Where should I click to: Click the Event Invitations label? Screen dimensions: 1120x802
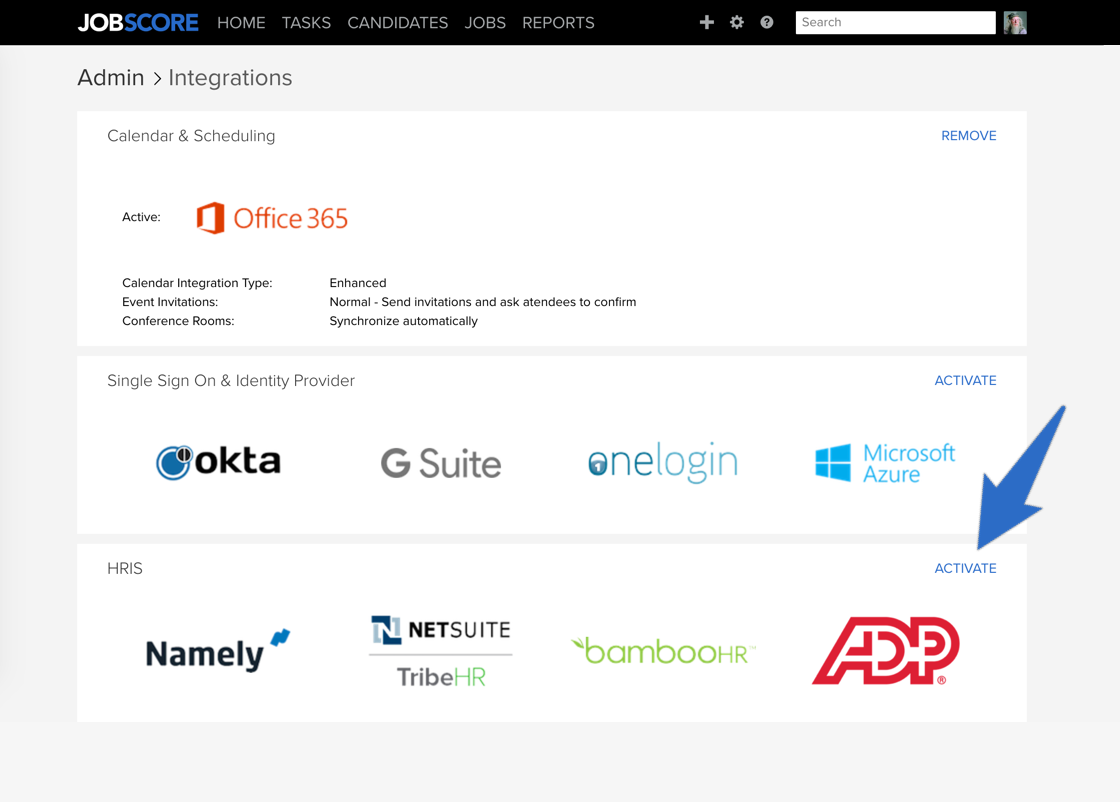[x=170, y=302]
